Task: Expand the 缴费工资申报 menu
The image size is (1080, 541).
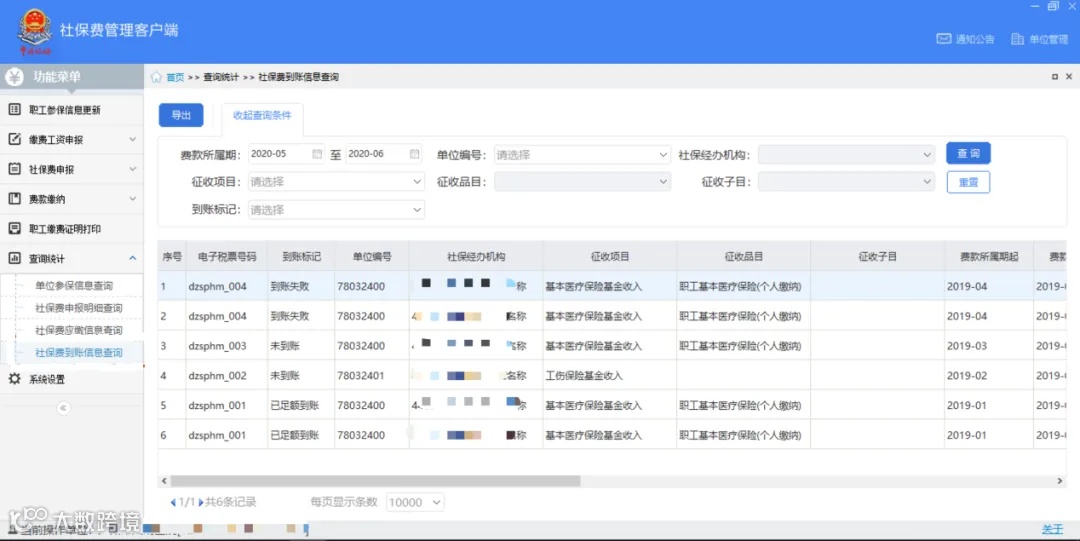Action: tap(132, 139)
